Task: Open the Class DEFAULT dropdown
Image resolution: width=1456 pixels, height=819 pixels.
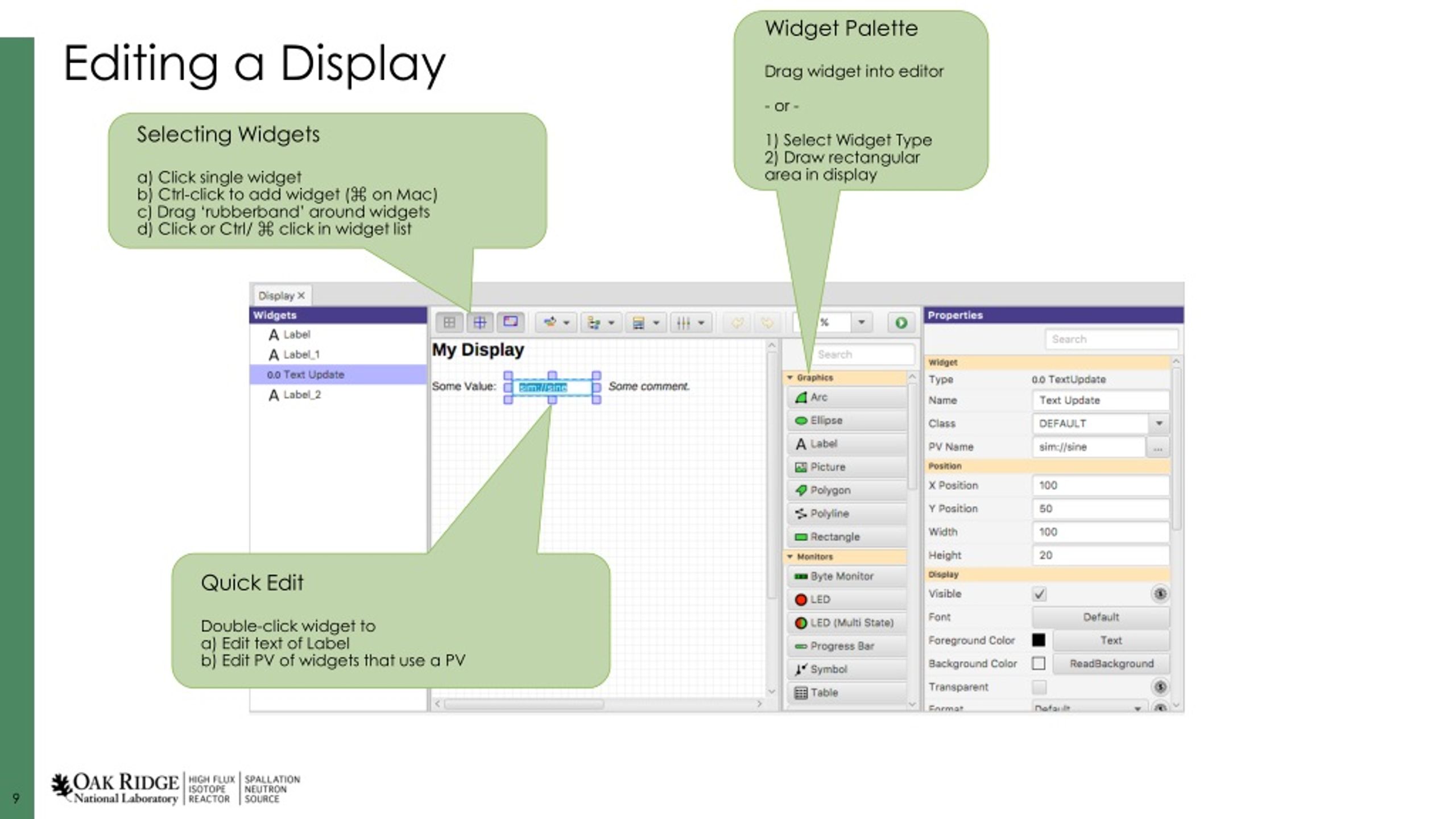Action: click(1159, 424)
